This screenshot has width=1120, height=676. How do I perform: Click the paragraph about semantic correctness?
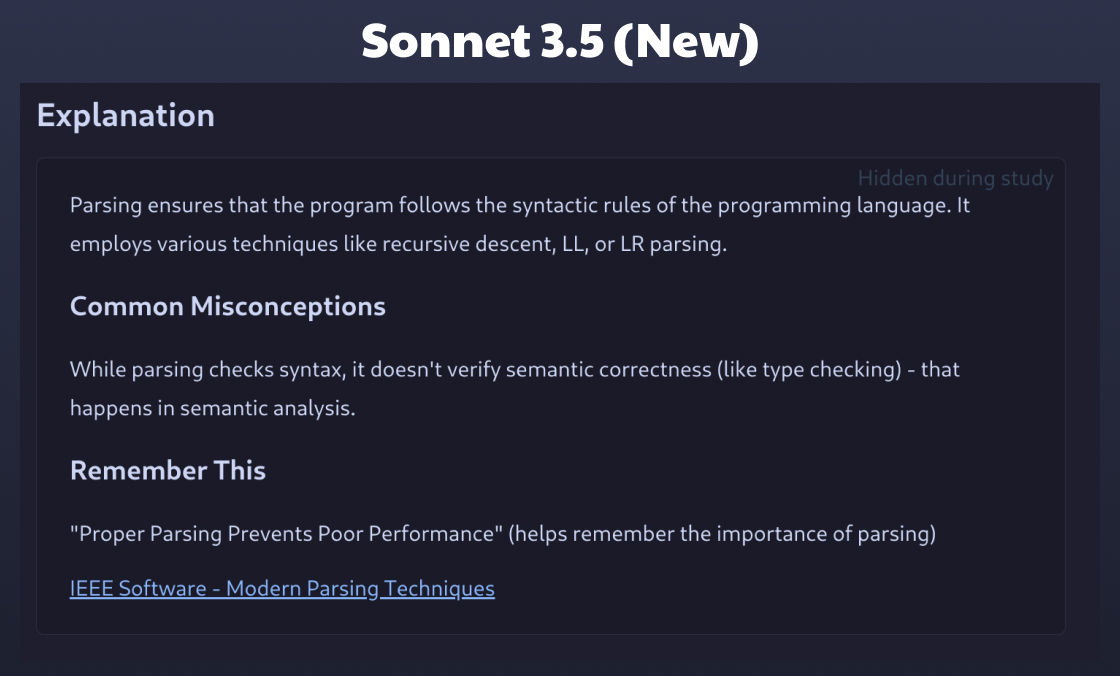pyautogui.click(x=515, y=389)
